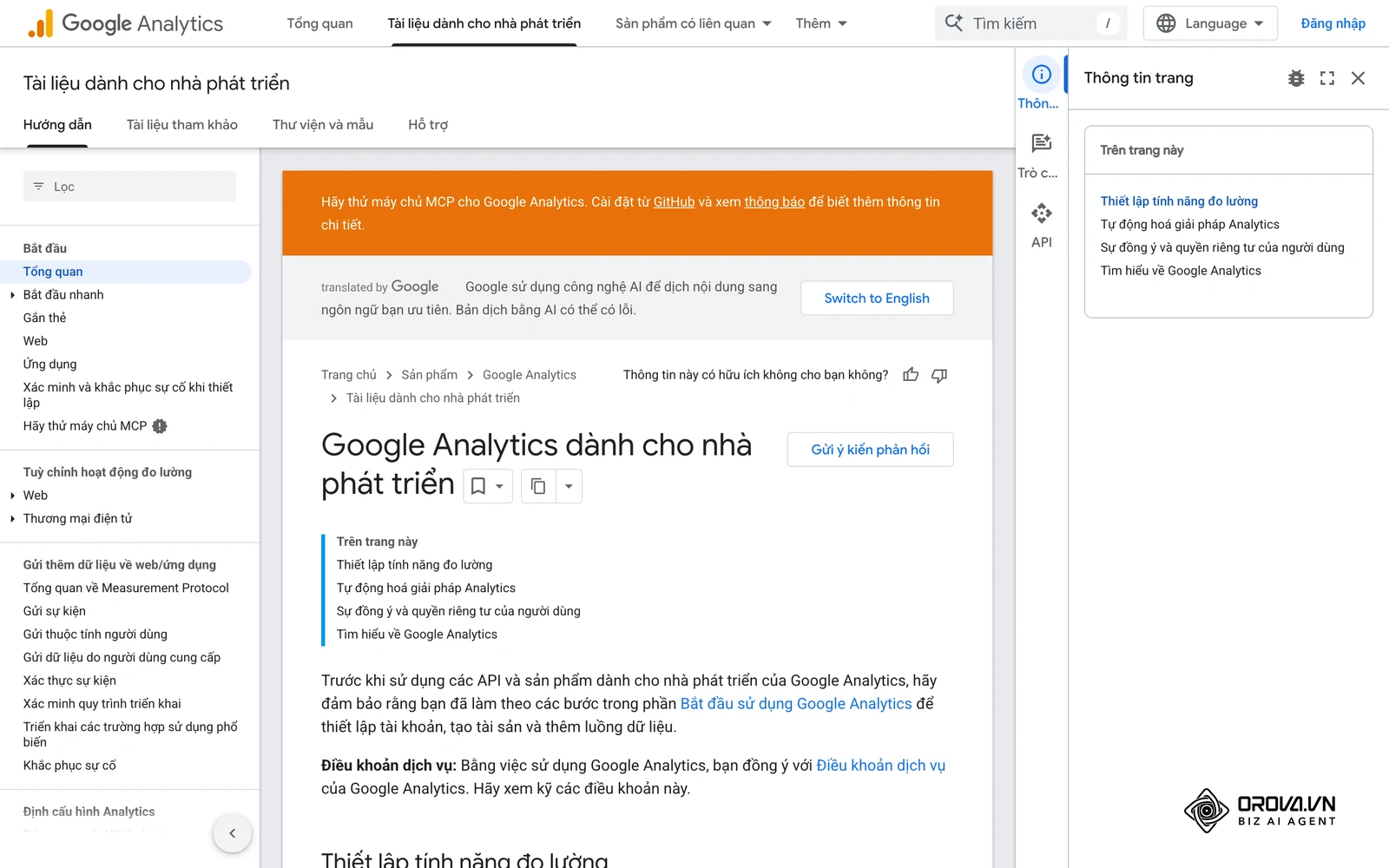Select Khắc phục sự cố in left navigation
The image size is (1389, 868).
point(69,766)
